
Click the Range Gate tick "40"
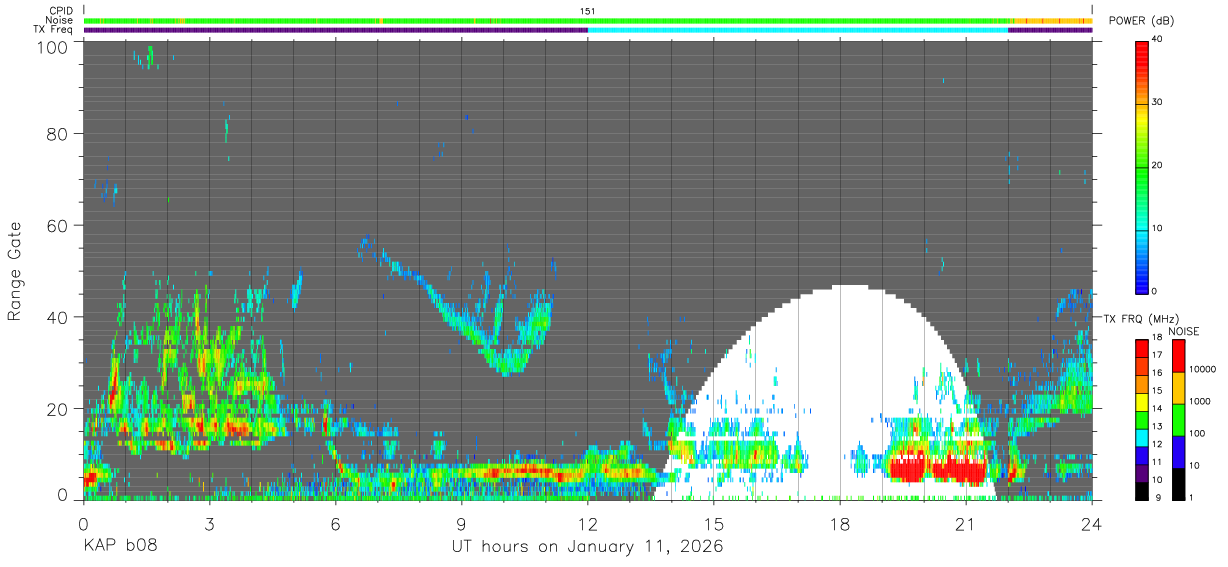(x=57, y=317)
